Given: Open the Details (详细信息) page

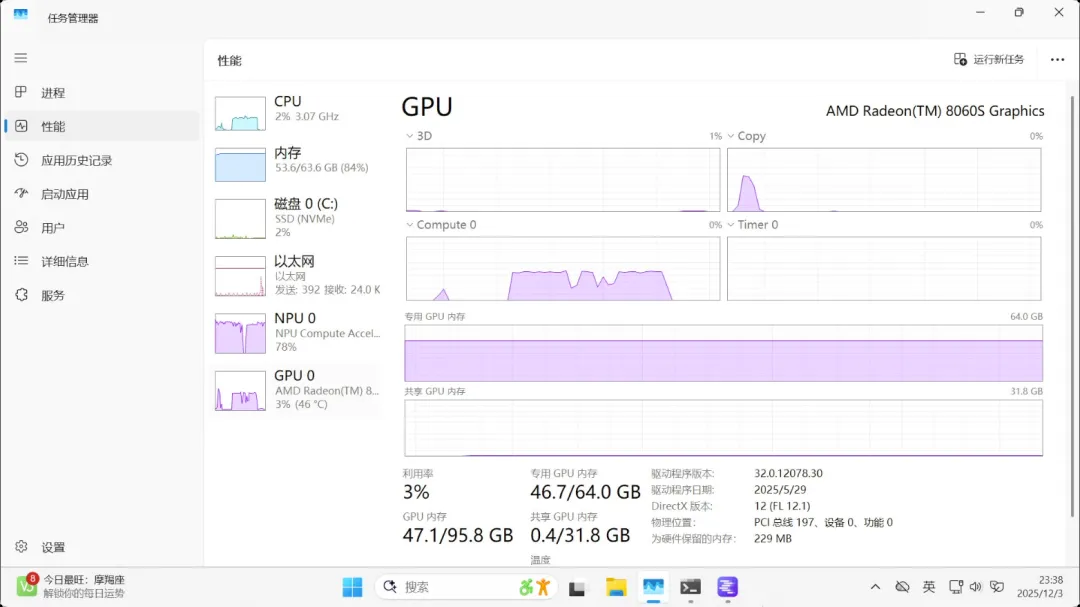Looking at the screenshot, I should [x=64, y=261].
